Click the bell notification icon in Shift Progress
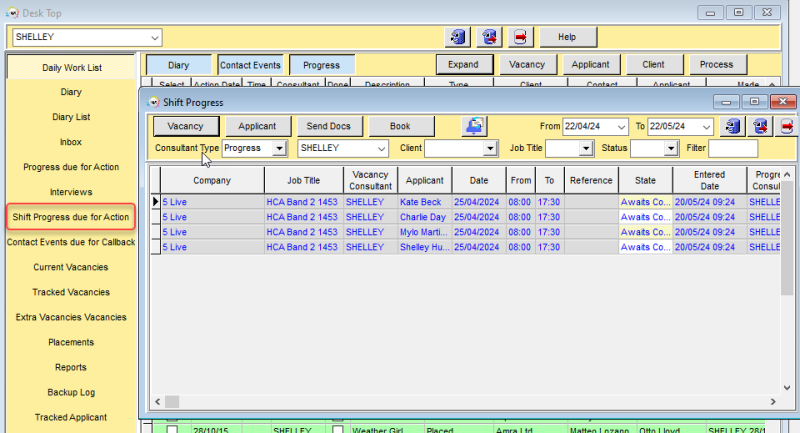The width and height of the screenshot is (800, 433). click(474, 126)
